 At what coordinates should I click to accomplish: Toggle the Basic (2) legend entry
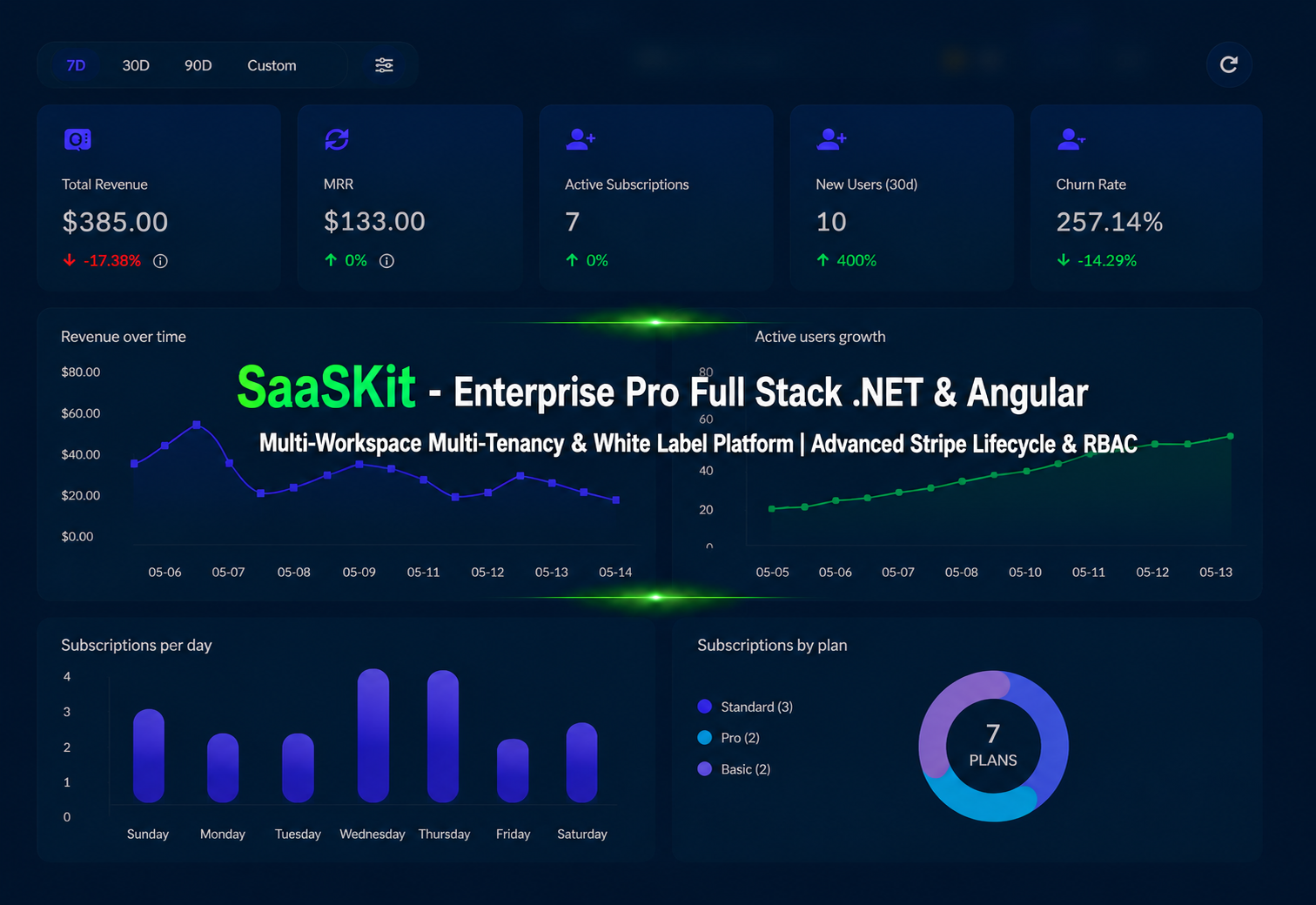[x=734, y=769]
